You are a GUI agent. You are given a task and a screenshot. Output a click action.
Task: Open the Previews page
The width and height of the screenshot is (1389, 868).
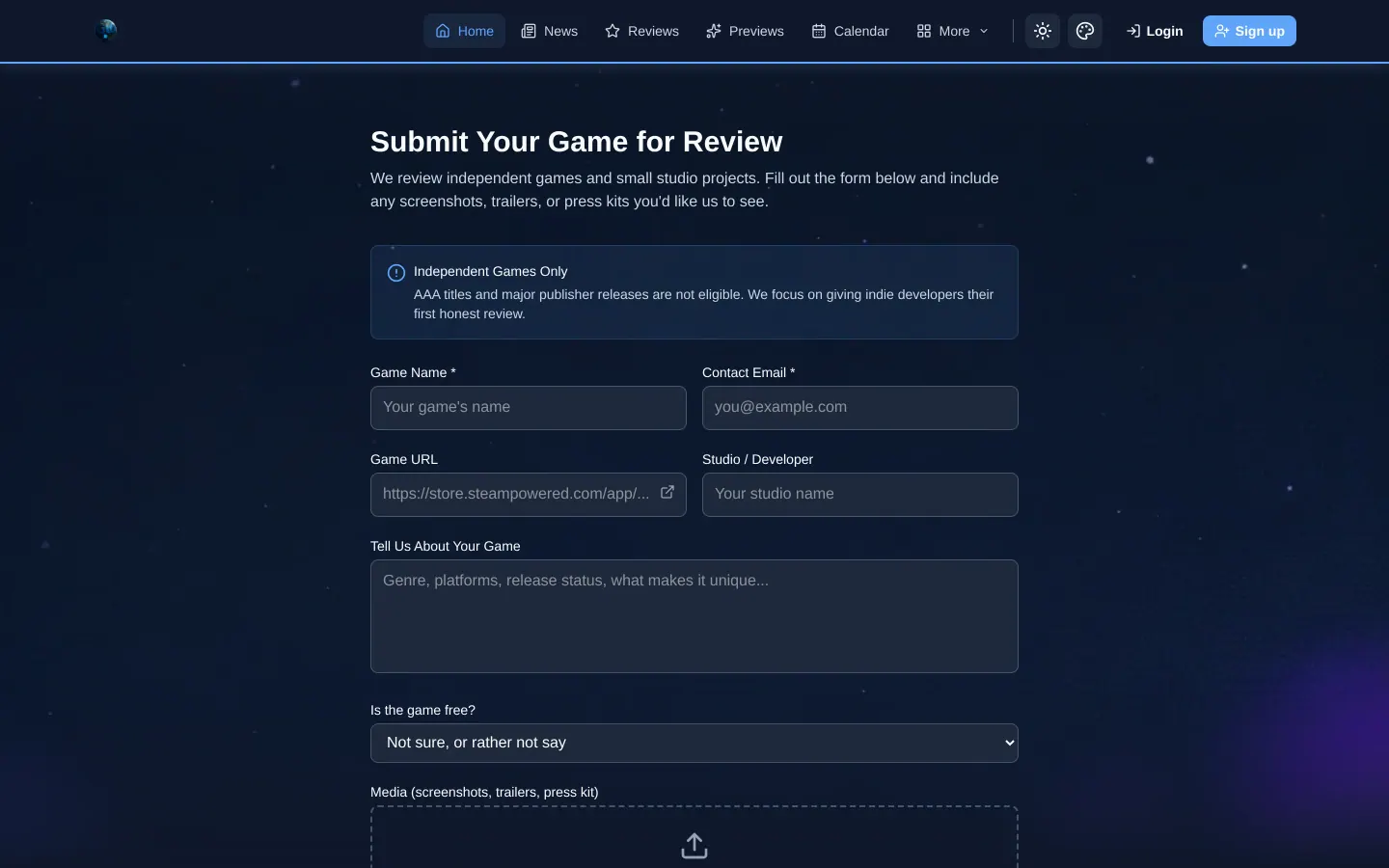pos(745,31)
